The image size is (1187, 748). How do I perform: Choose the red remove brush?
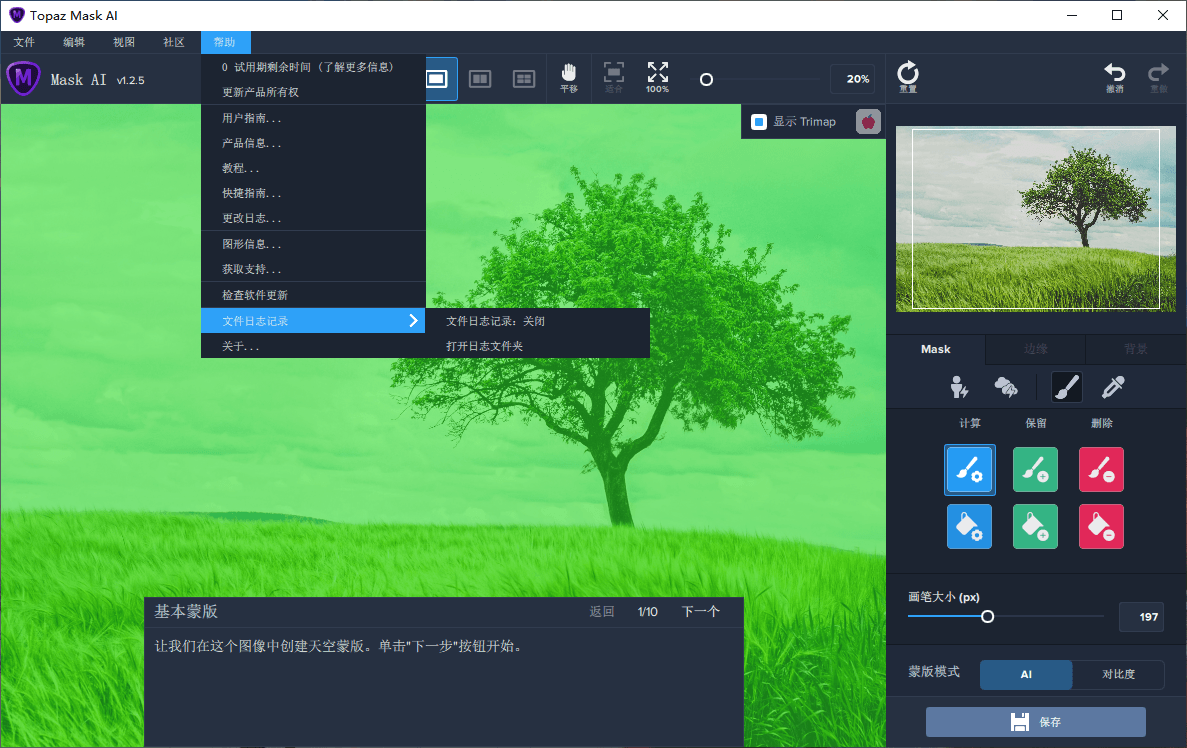tap(1101, 469)
